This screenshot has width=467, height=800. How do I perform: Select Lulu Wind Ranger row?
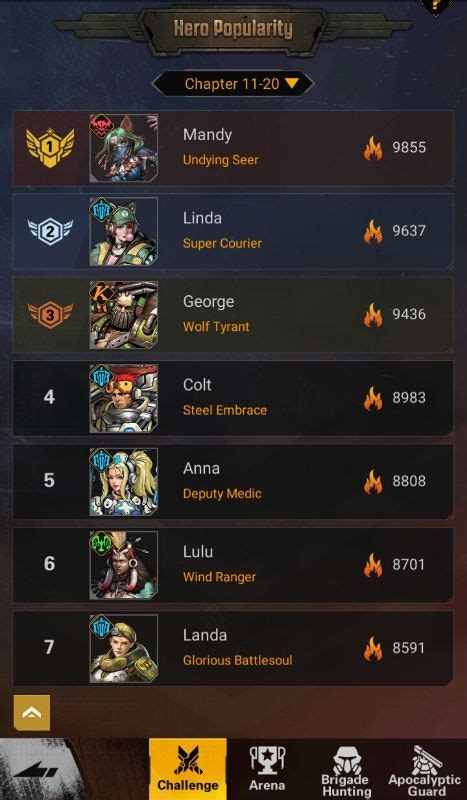233,565
